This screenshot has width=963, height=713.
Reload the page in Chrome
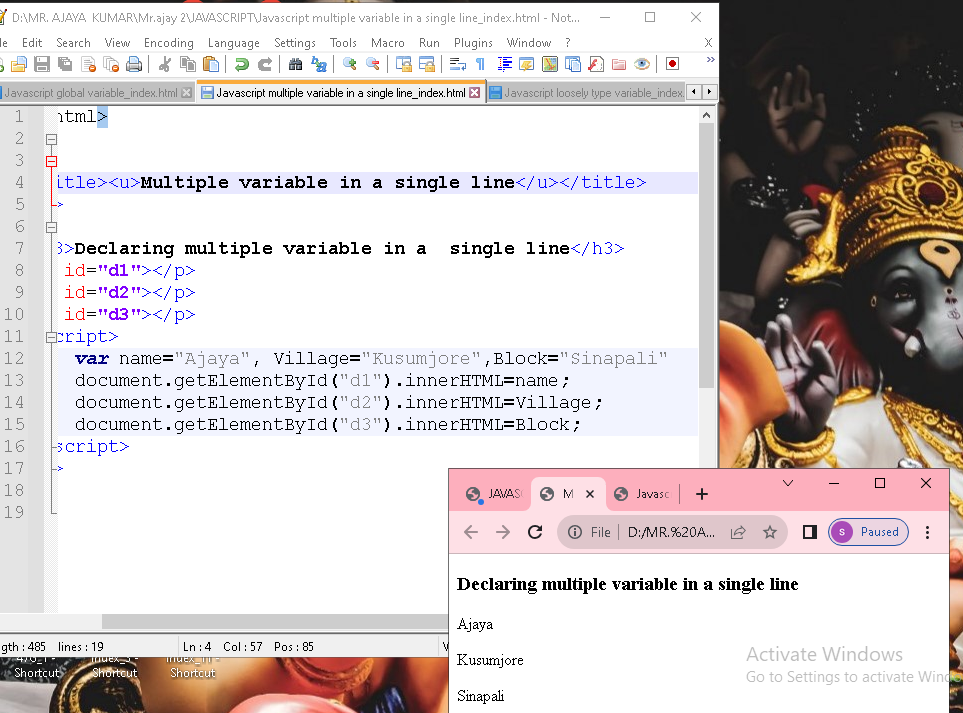point(535,532)
